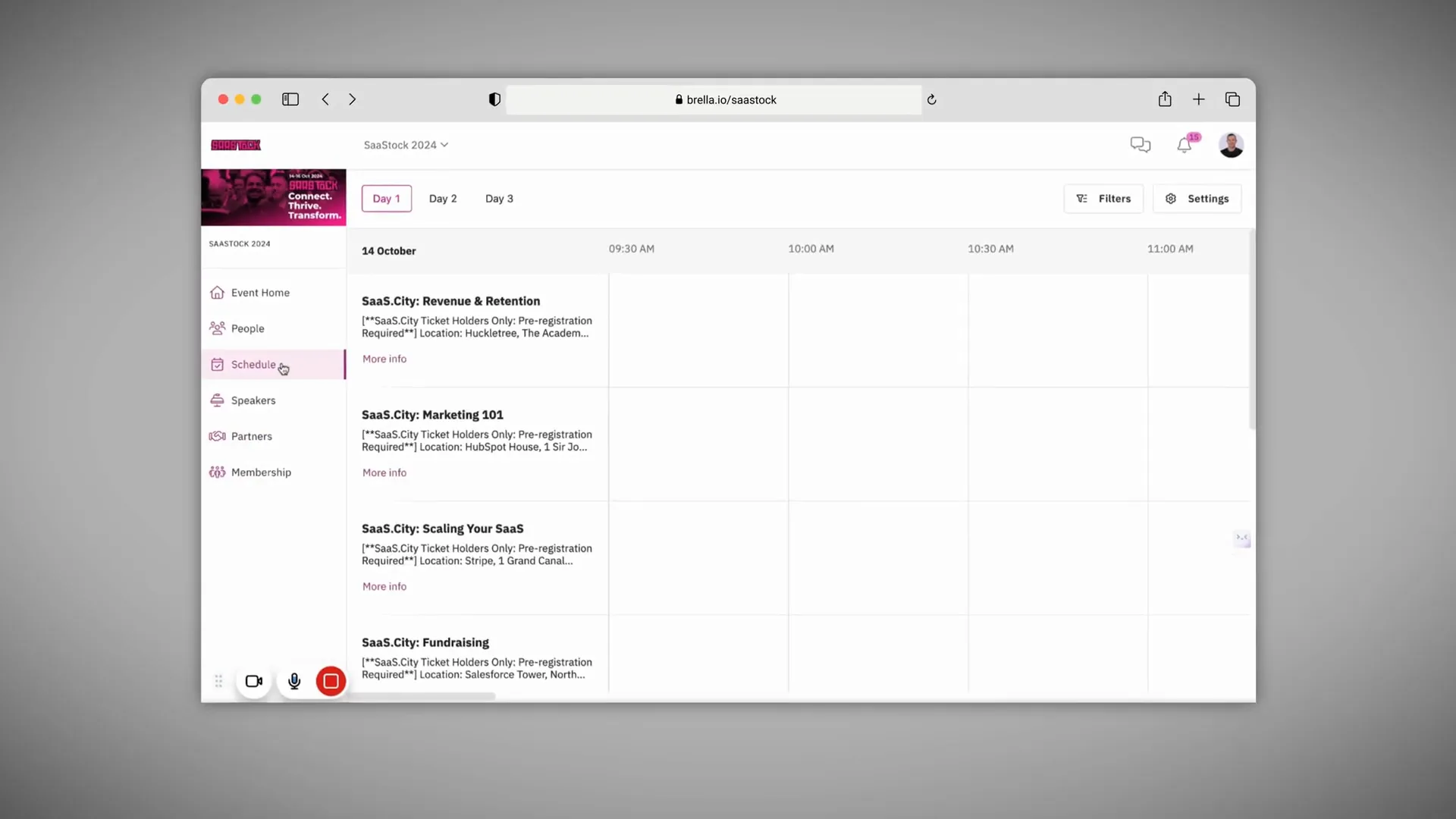Click the 14 October date header

pyautogui.click(x=389, y=251)
